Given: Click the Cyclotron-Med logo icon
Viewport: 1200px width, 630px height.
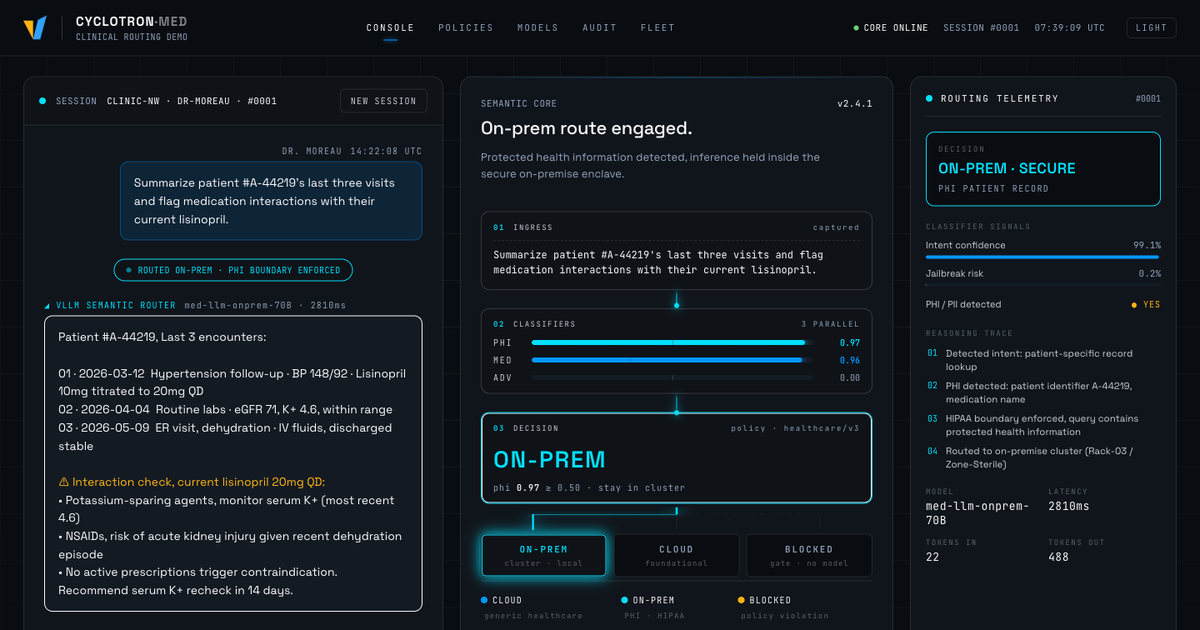Looking at the screenshot, I should [x=35, y=28].
